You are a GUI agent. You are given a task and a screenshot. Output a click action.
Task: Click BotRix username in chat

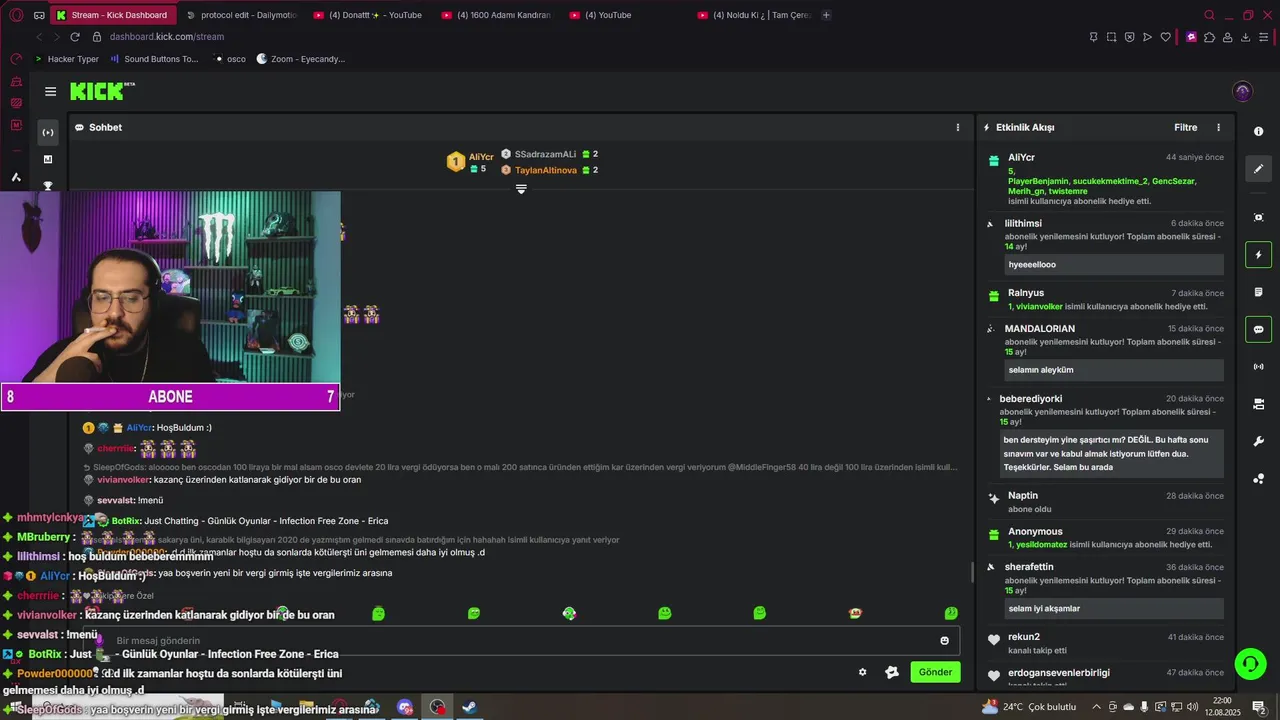click(126, 521)
